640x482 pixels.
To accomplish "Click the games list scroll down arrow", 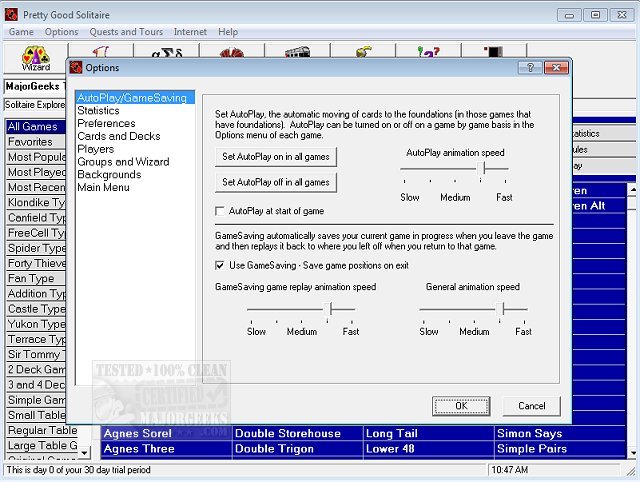I will (x=633, y=452).
